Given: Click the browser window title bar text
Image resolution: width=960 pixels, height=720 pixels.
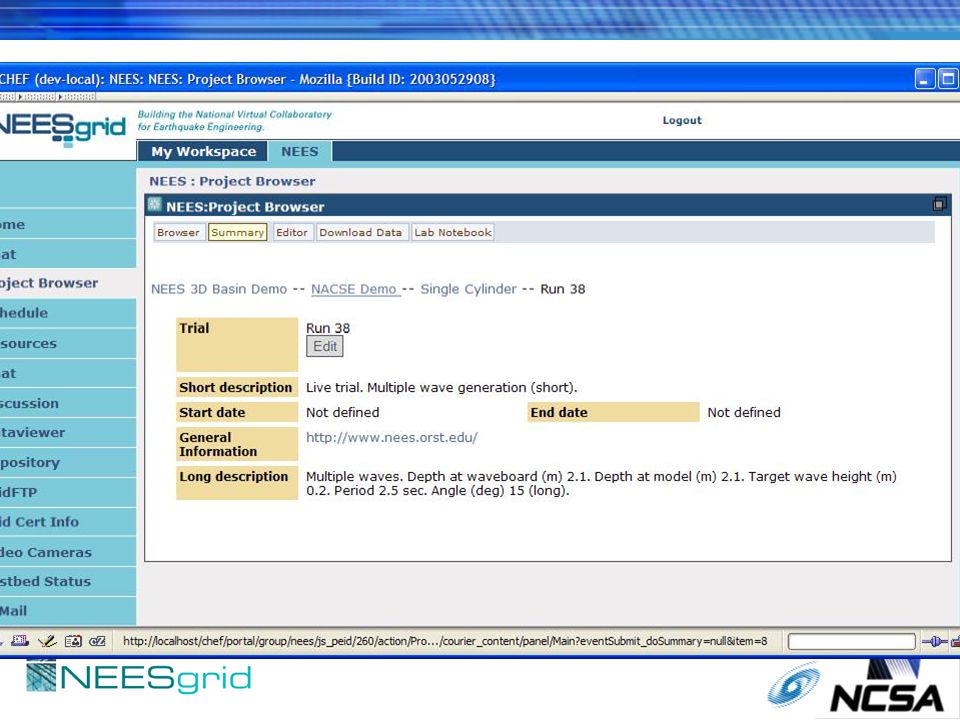Looking at the screenshot, I should point(247,79).
